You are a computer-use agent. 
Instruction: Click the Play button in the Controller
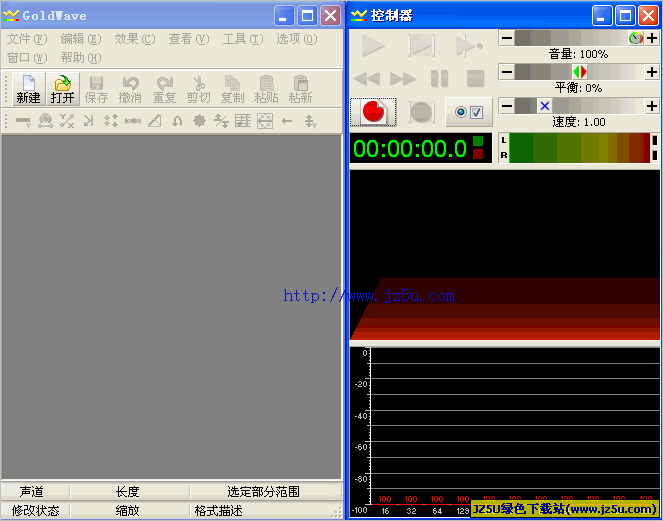[373, 45]
